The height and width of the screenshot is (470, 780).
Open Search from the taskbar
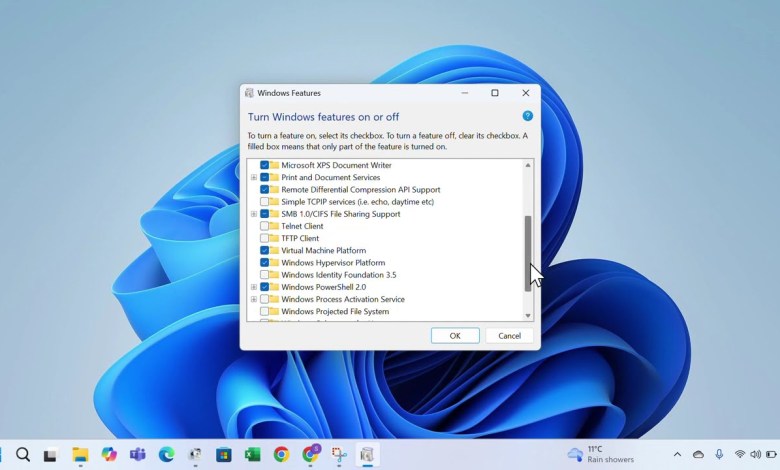pos(22,454)
